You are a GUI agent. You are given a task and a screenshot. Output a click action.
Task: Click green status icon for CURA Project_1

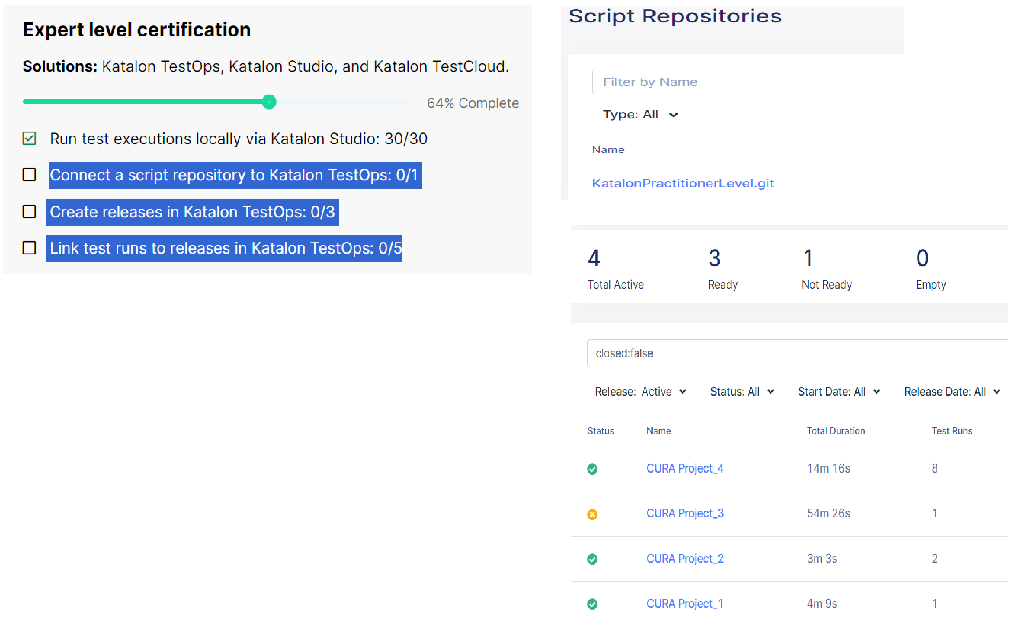(592, 604)
